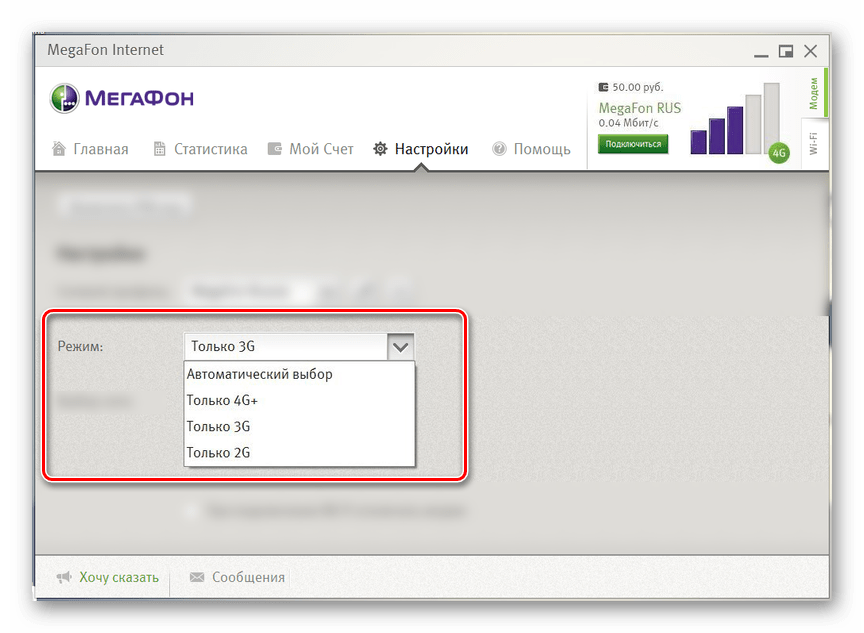Click the MegaFon logo
864x633 pixels.
tap(122, 99)
